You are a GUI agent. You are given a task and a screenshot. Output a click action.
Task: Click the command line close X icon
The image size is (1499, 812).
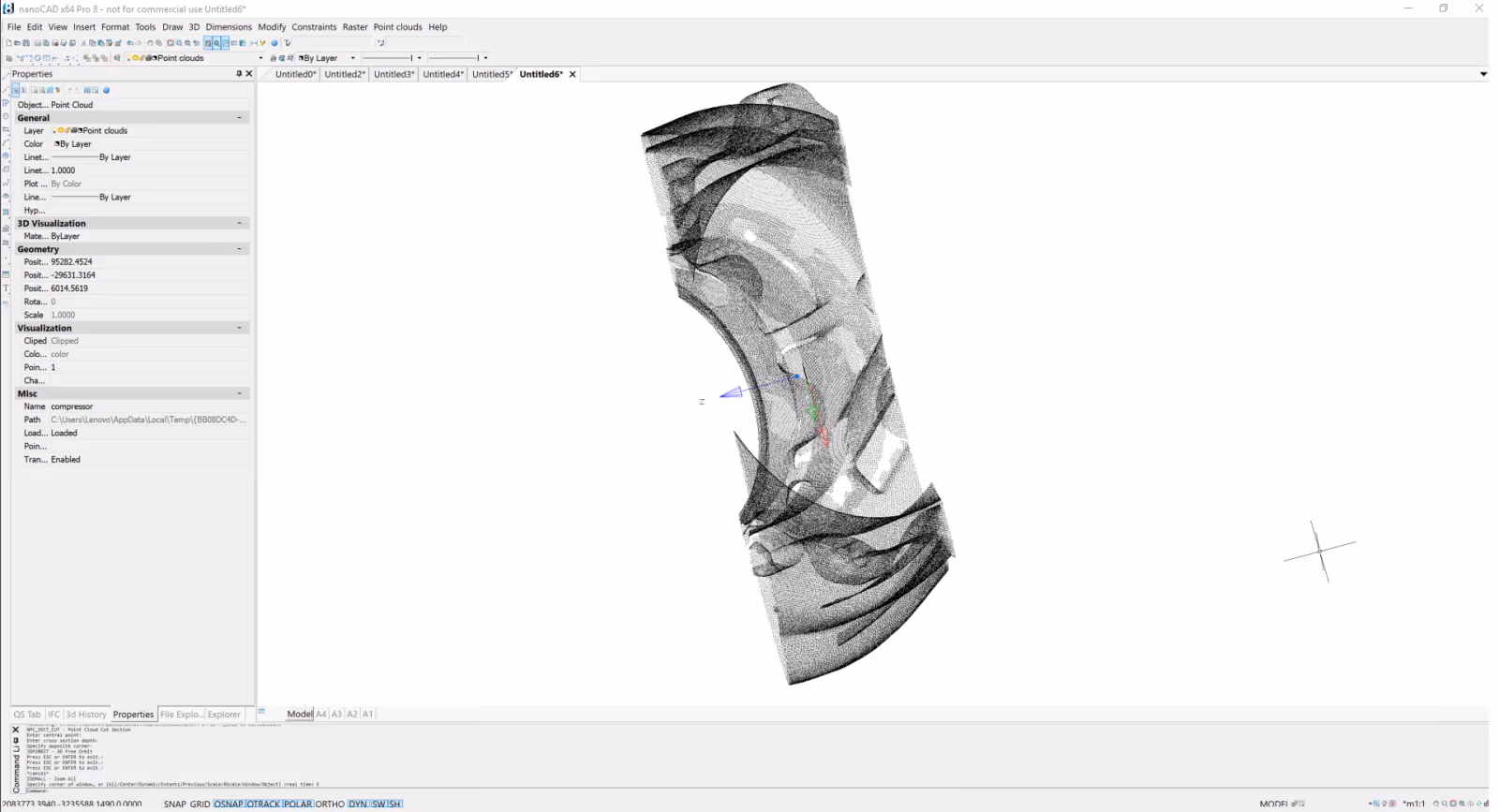pos(15,730)
